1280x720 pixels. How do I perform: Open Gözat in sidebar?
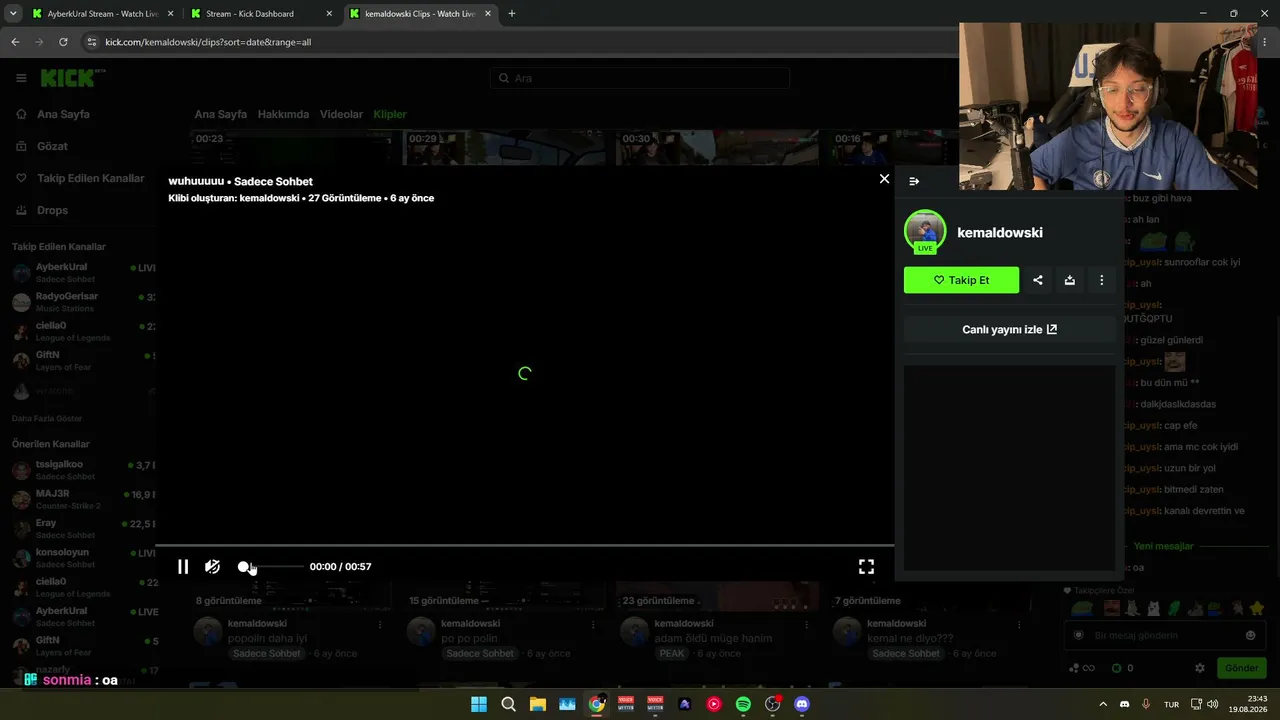pyautogui.click(x=52, y=146)
